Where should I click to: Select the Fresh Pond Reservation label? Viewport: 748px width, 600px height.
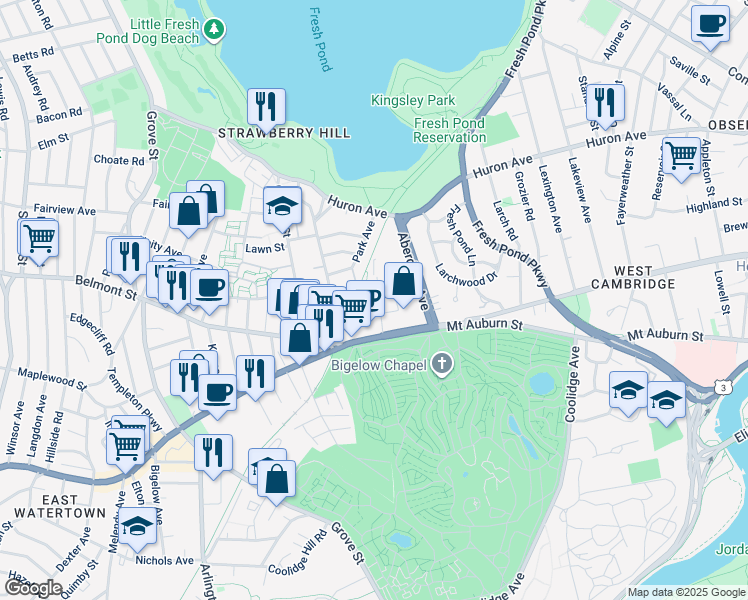449,130
